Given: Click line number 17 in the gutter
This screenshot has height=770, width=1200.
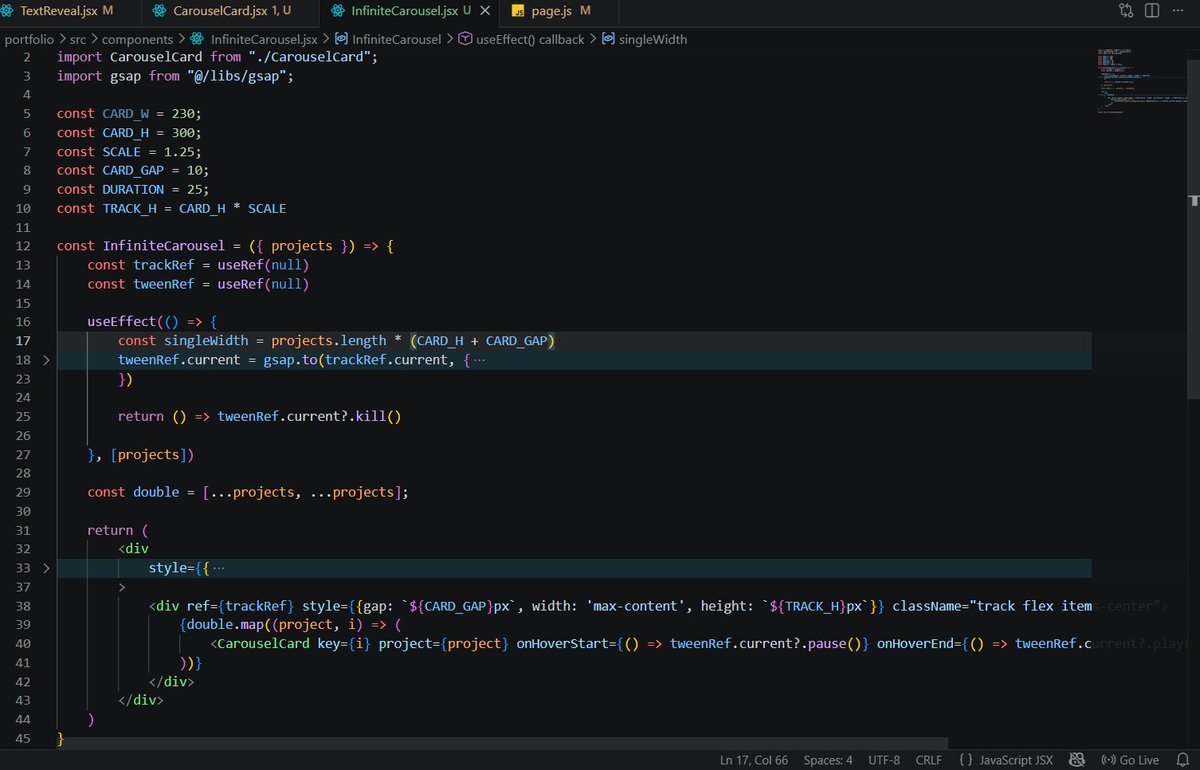Looking at the screenshot, I should point(25,341).
